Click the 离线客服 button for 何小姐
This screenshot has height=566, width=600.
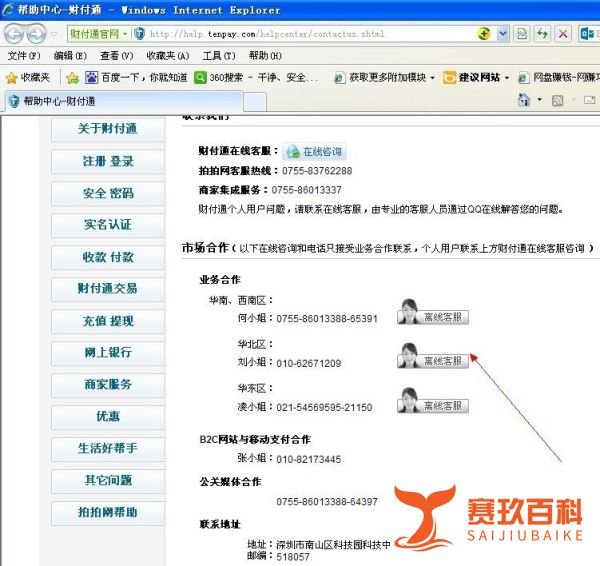[433, 313]
